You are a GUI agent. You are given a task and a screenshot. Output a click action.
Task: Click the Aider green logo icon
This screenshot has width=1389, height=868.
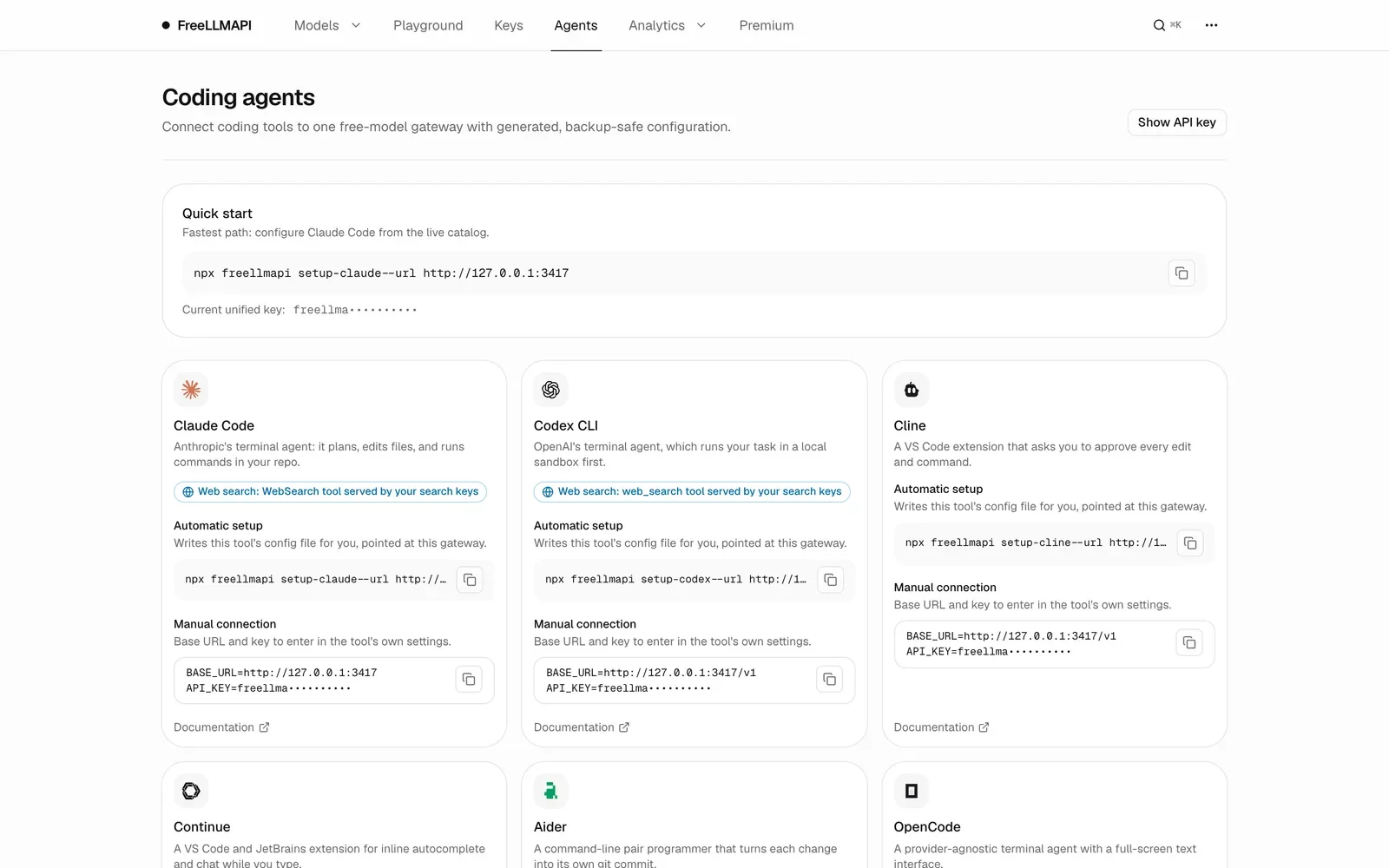click(550, 791)
